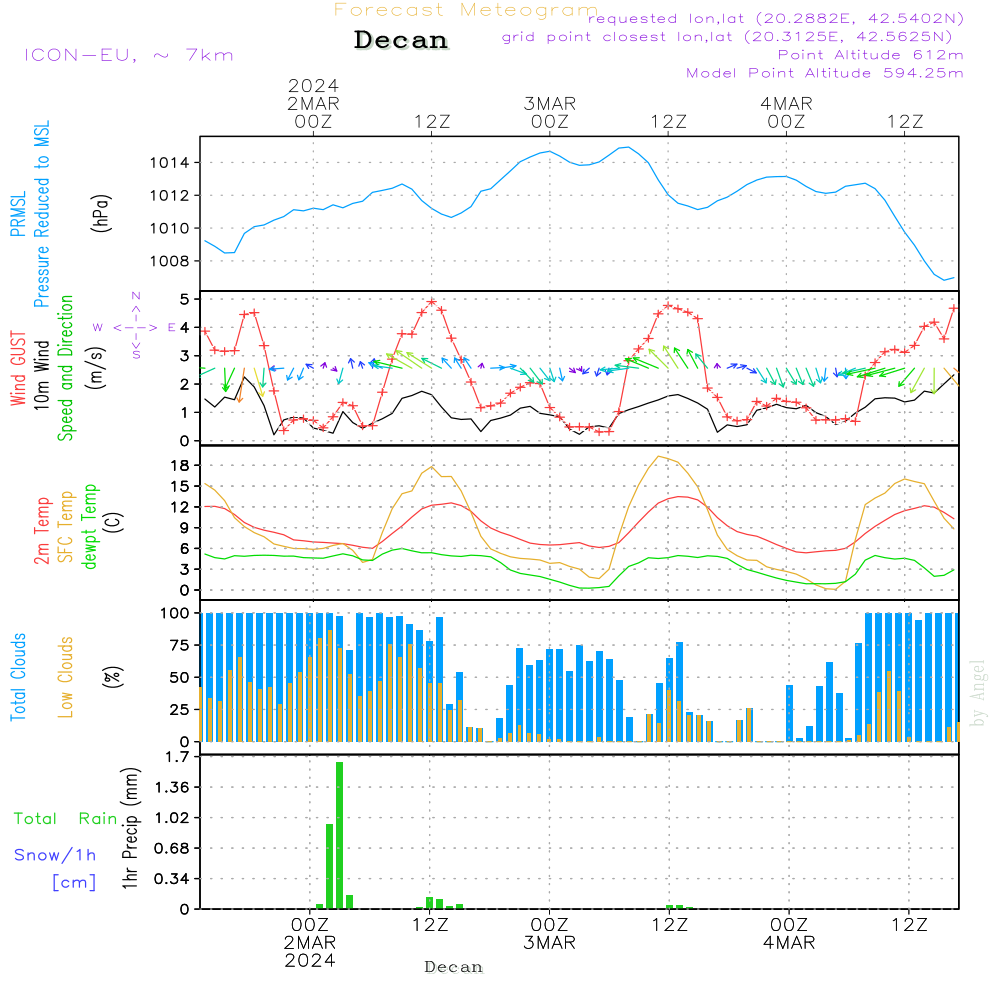This screenshot has height=1000, width=1000.
Task: Click the 'ICON-EU, ~ 7km' model label
Action: click(x=129, y=55)
